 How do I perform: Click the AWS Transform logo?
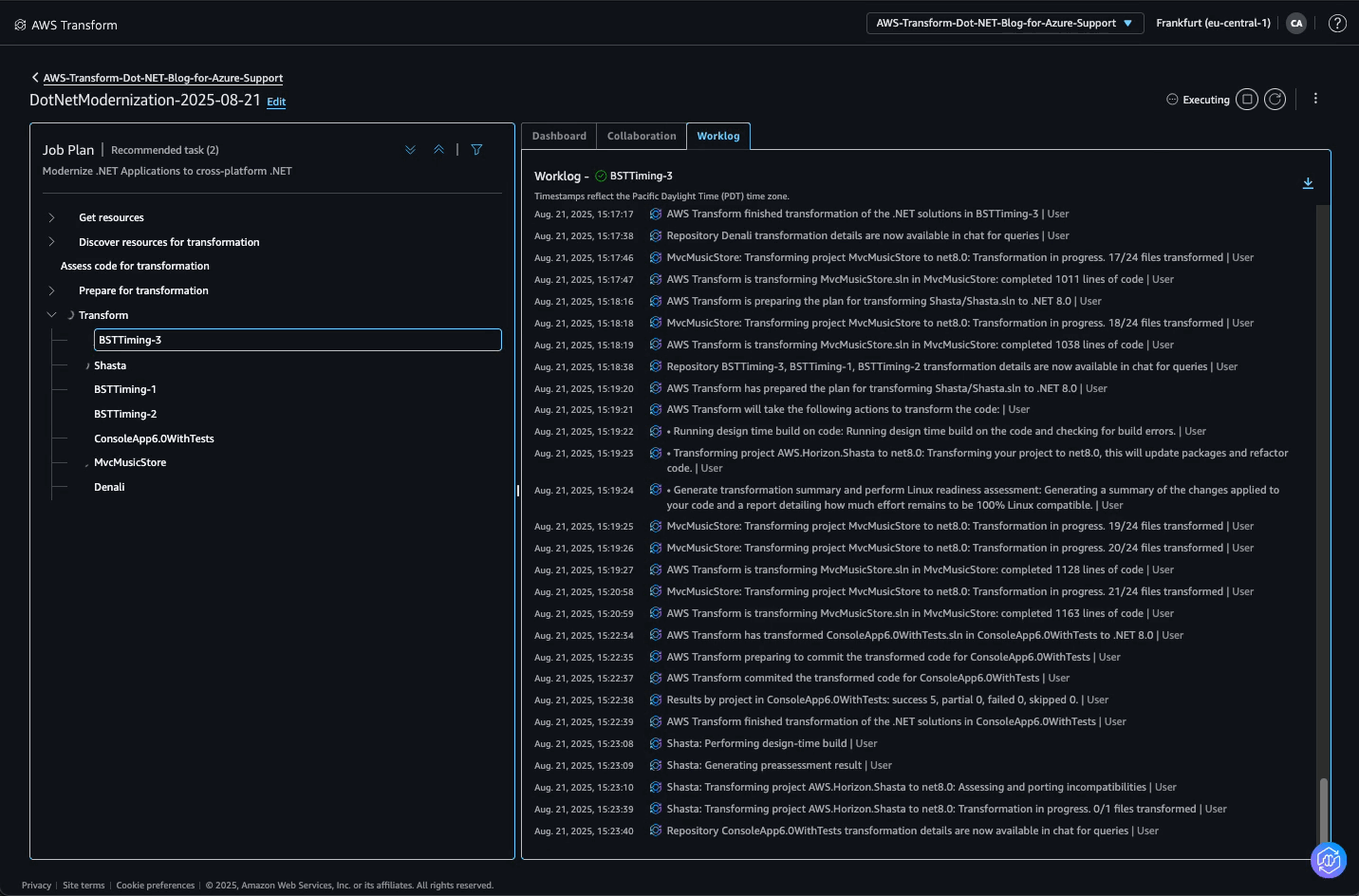tap(20, 24)
